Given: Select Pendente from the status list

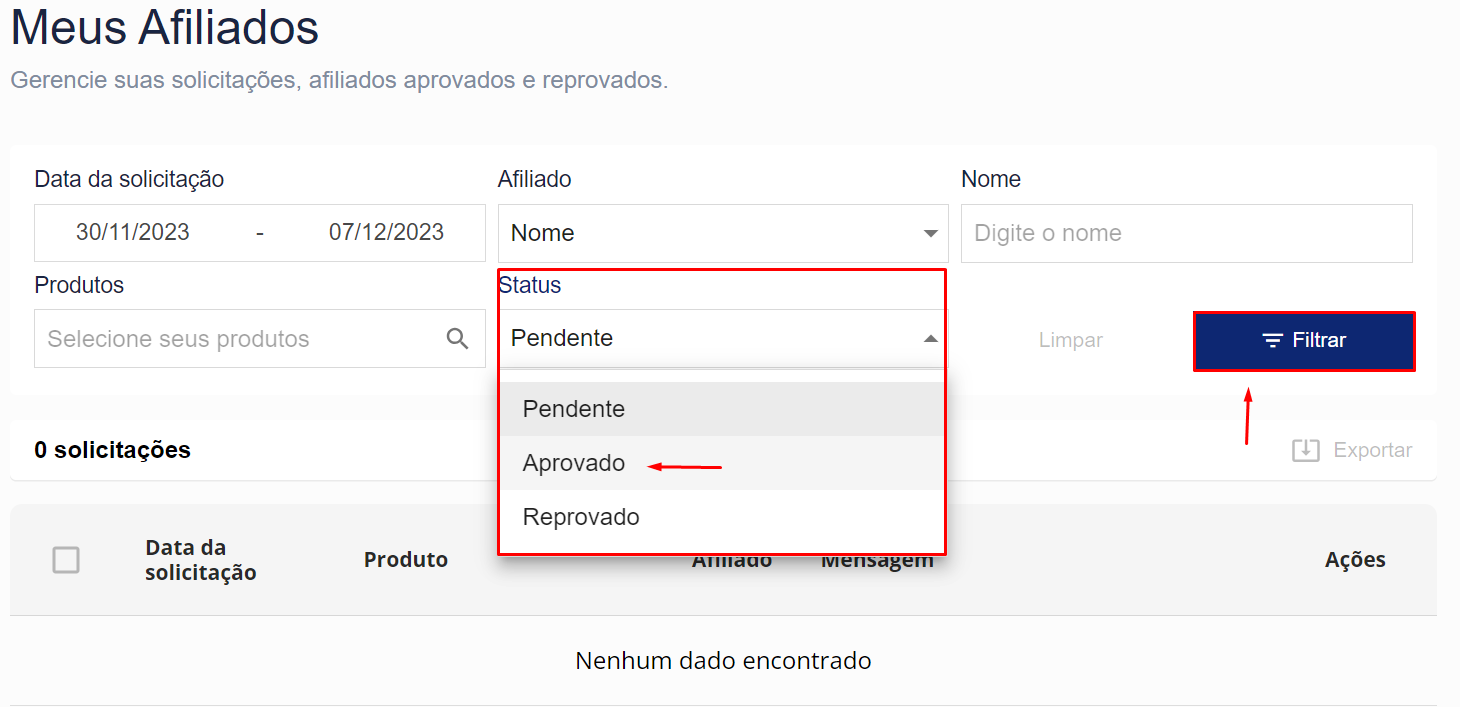Looking at the screenshot, I should click(x=574, y=409).
